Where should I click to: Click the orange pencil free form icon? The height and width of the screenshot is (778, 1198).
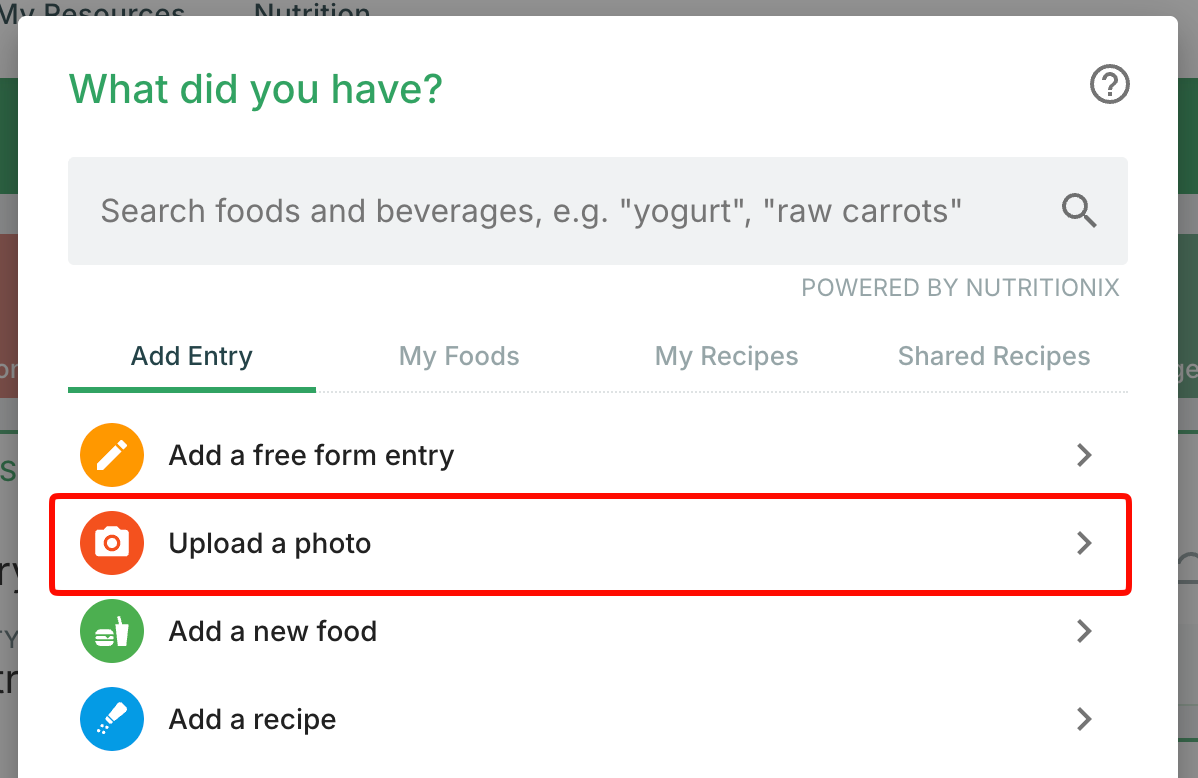[x=112, y=455]
